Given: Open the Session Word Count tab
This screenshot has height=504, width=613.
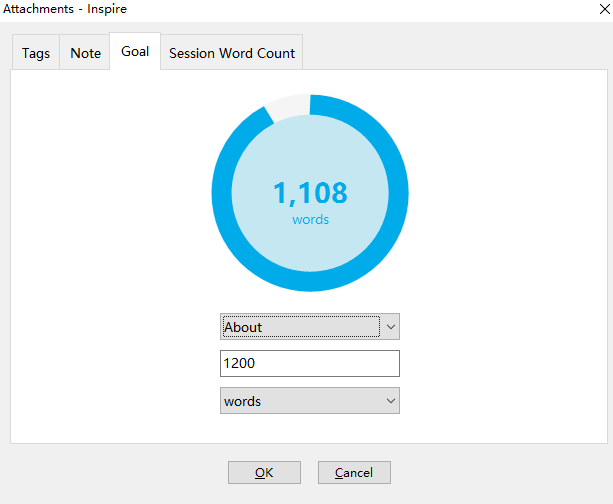Looking at the screenshot, I should coord(231,52).
